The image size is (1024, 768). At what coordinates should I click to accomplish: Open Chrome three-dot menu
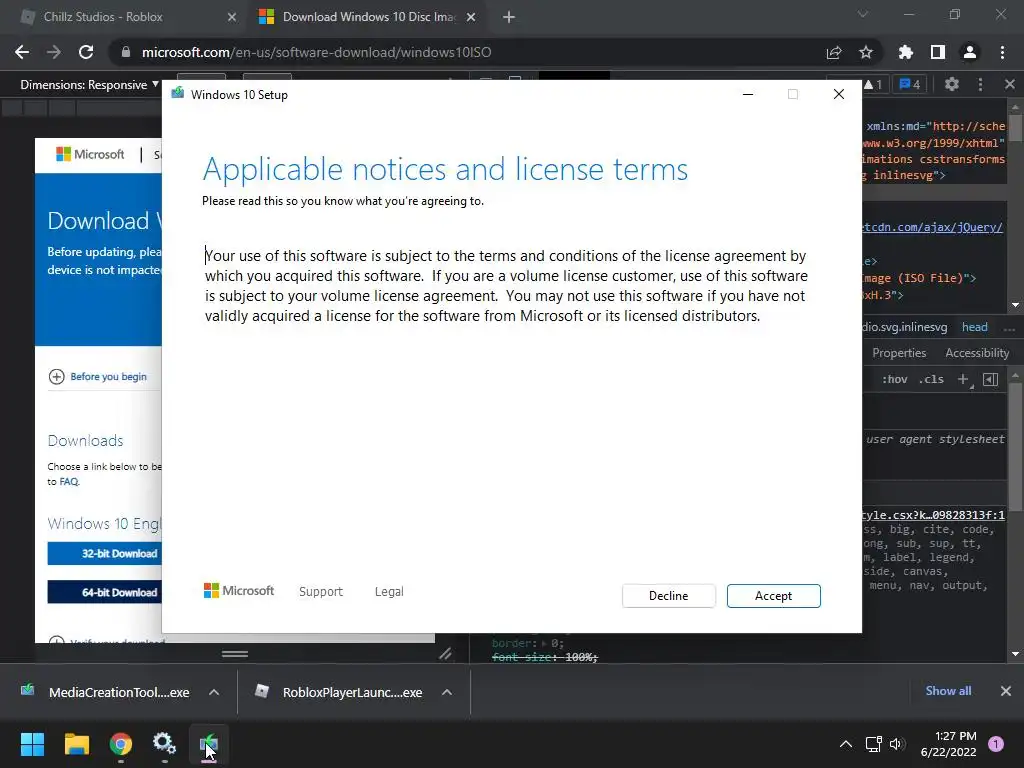[1002, 52]
